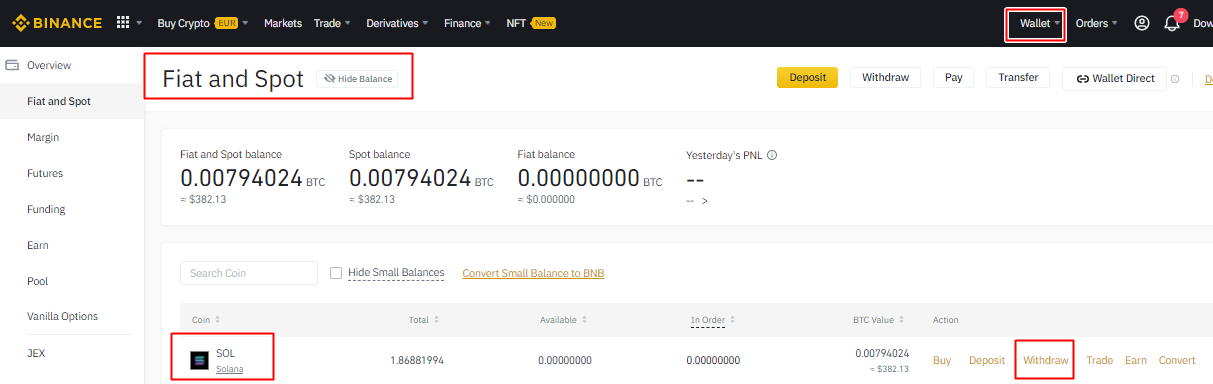Sort by BTC Value column arrows
The width and height of the screenshot is (1213, 384).
click(x=907, y=320)
